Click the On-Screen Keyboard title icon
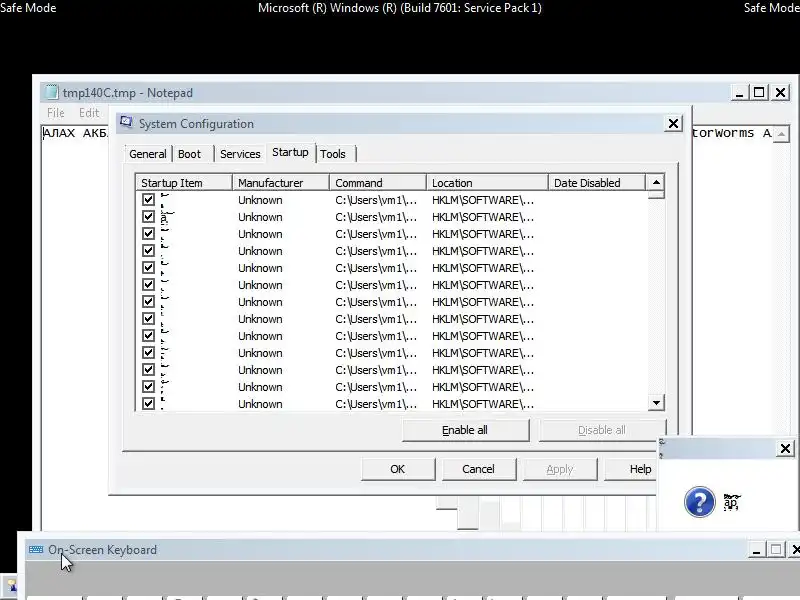The width and height of the screenshot is (800, 600). [x=36, y=549]
